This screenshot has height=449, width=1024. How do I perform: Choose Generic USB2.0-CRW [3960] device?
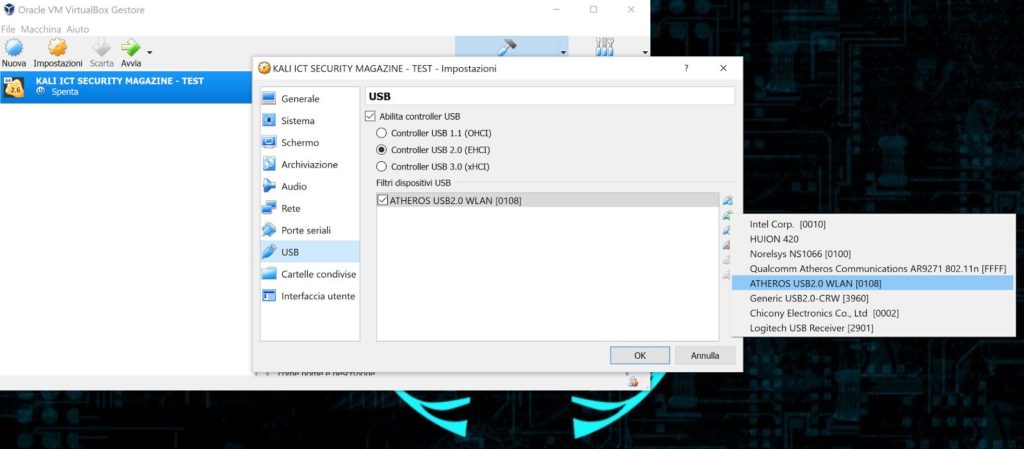[872, 298]
